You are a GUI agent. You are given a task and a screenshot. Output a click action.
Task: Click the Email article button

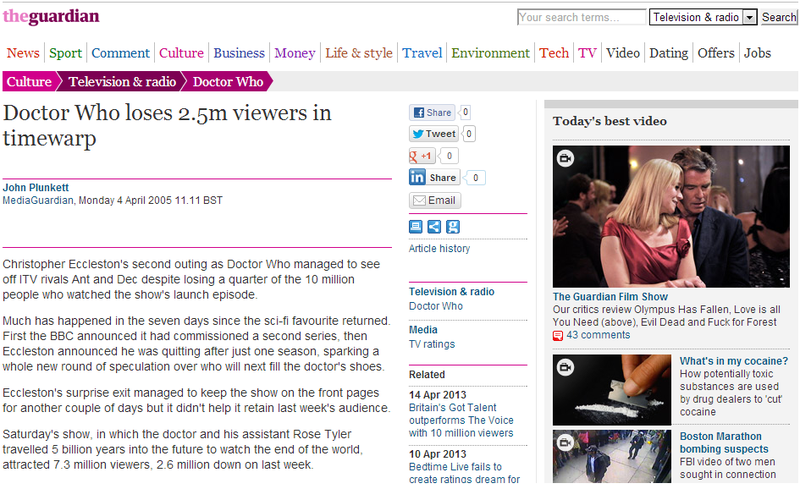tap(435, 200)
